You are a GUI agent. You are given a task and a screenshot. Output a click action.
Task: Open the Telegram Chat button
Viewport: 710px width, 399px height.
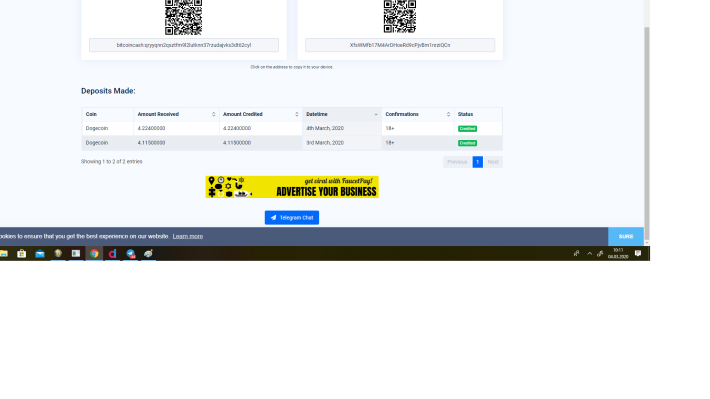coord(292,218)
